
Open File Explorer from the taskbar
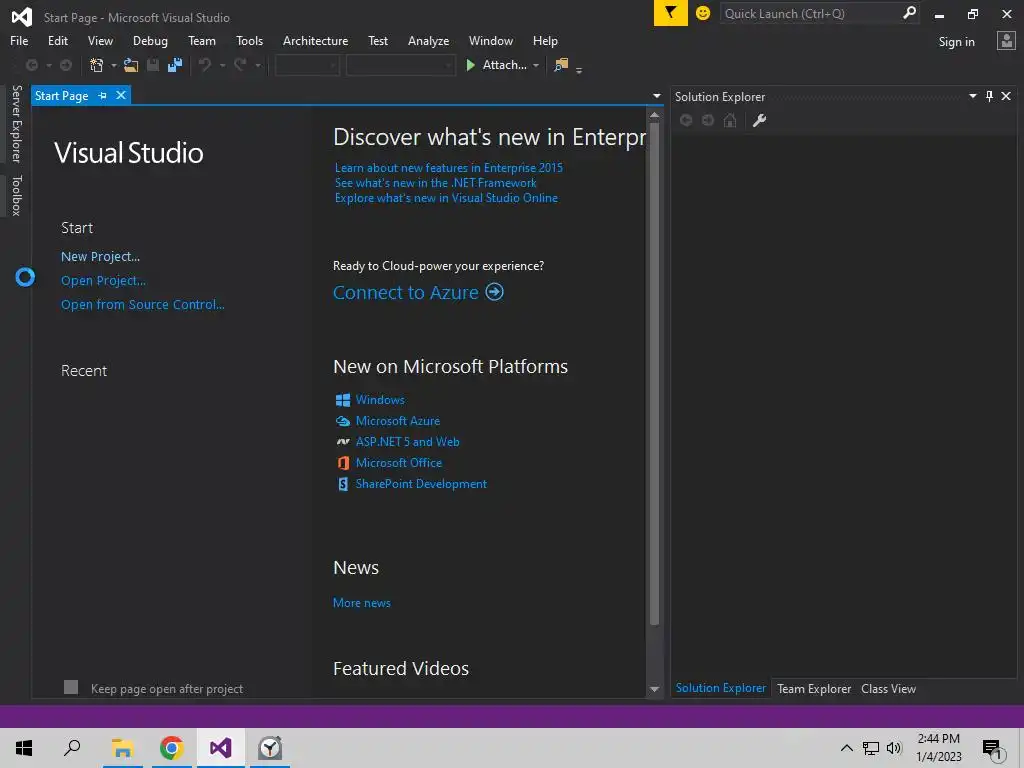click(122, 748)
